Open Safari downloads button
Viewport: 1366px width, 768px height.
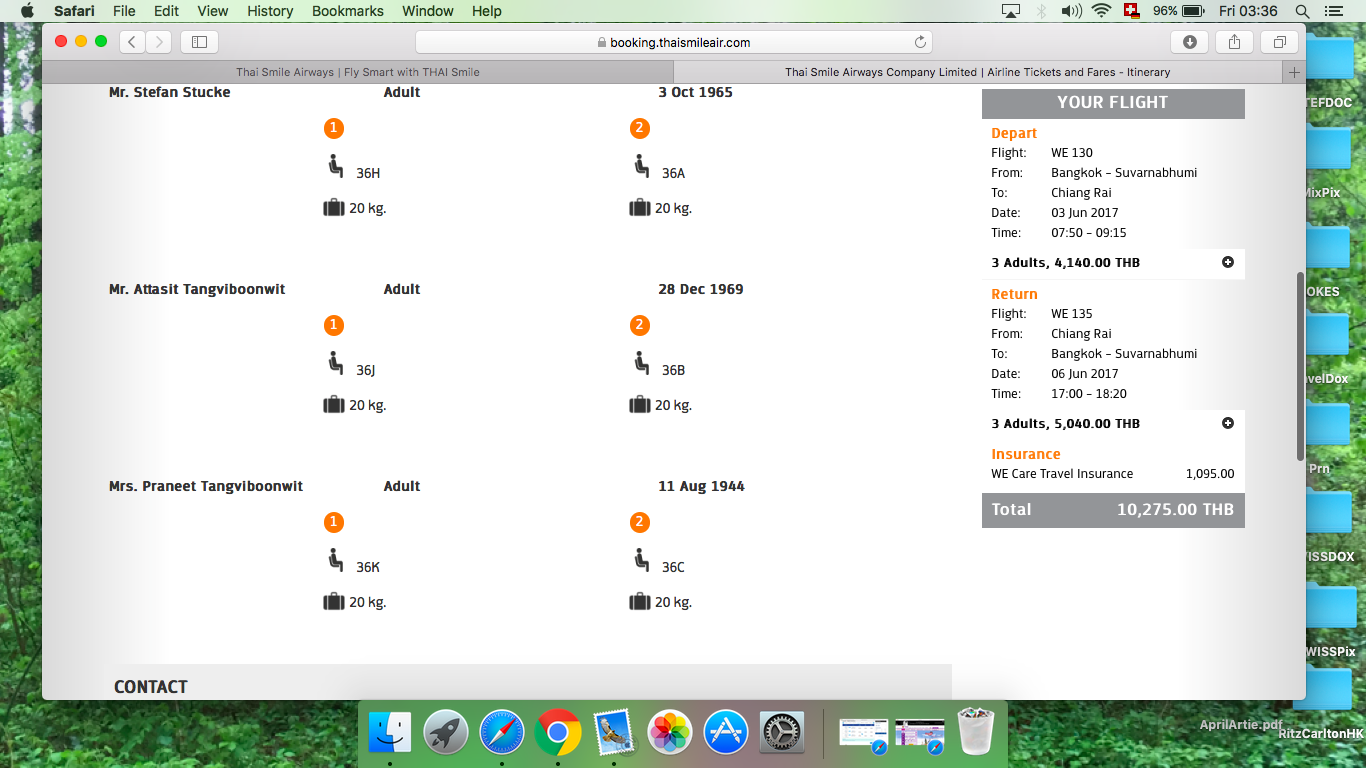[1189, 42]
